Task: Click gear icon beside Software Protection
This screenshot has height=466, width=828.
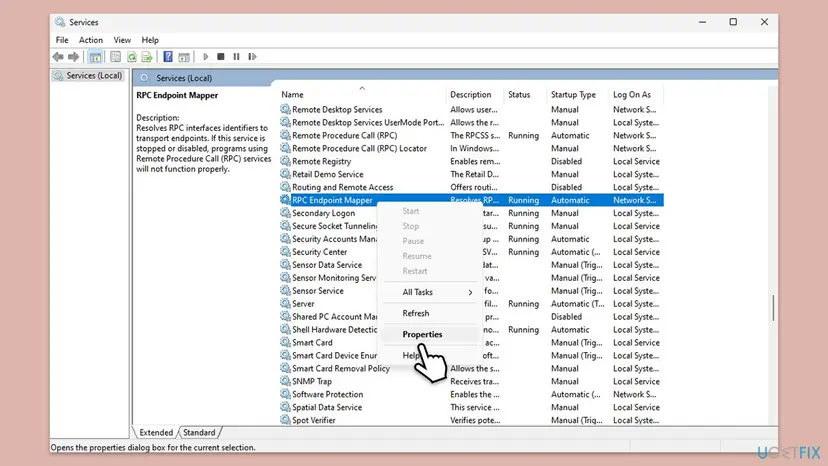Action: click(x=285, y=394)
